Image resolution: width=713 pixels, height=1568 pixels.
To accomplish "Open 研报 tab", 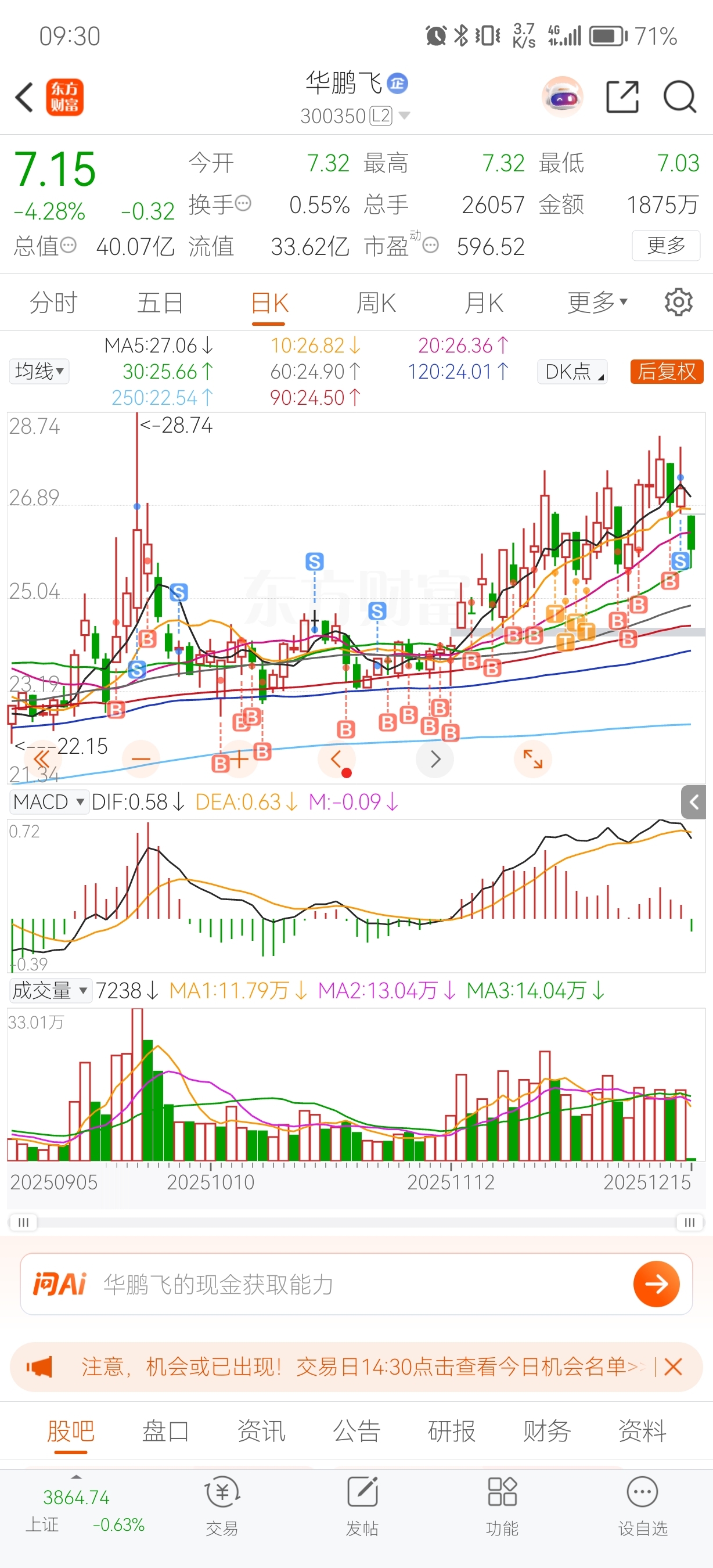I will 451,1430.
